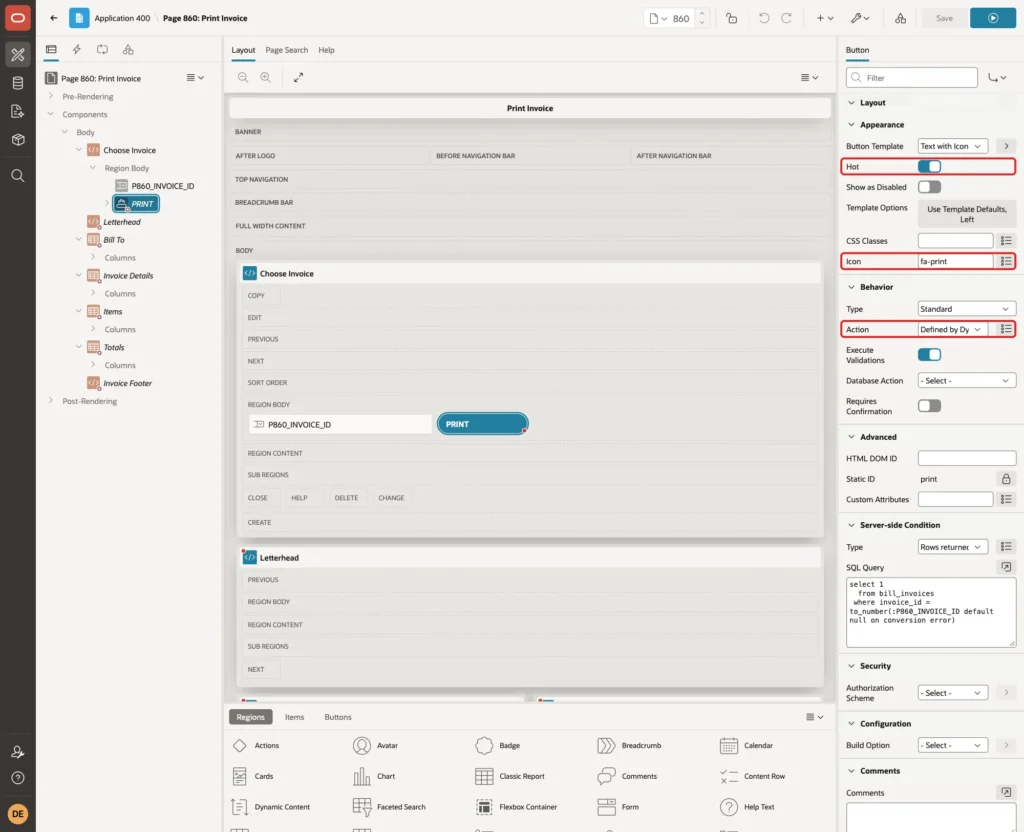Click the Save button
Viewport: 1024px width, 832px height.
click(944, 18)
